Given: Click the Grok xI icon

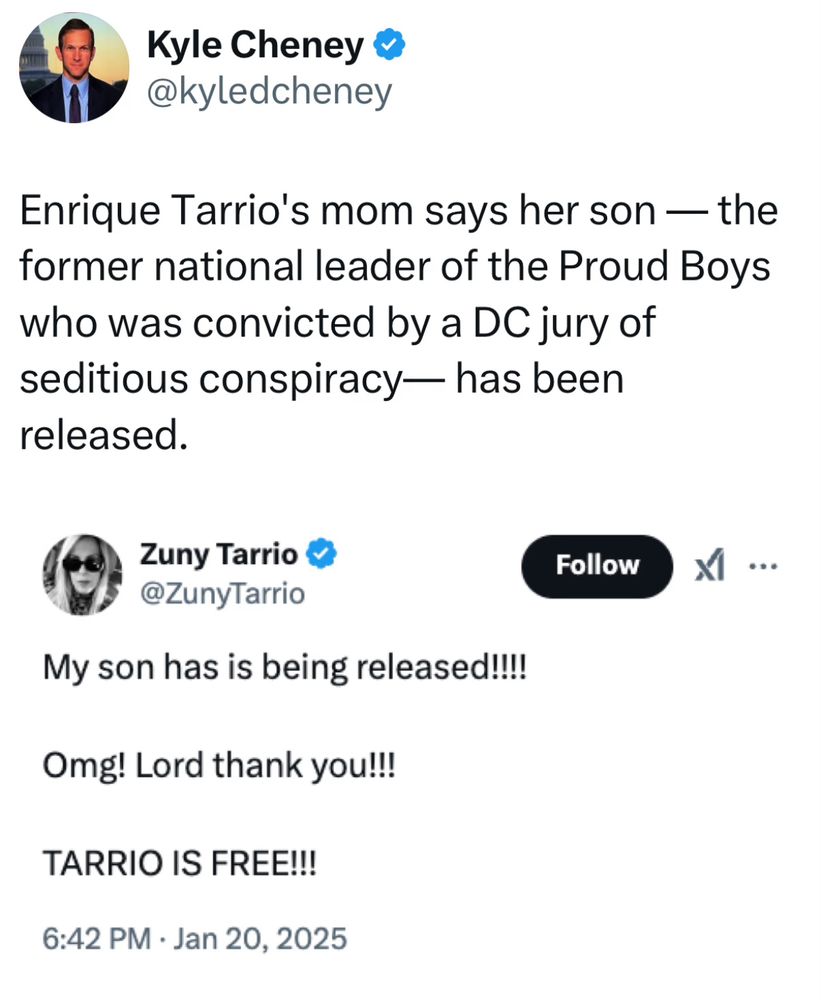Looking at the screenshot, I should [x=708, y=566].
